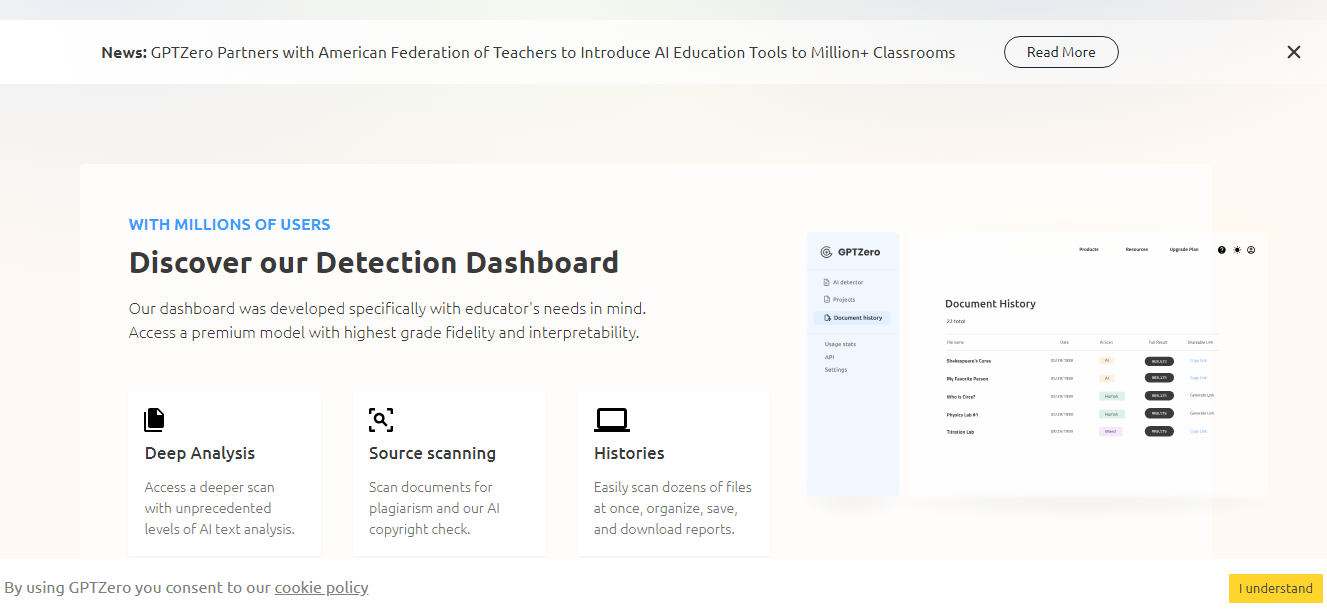
Task: Click Copy Link for Shakespeare's Curse
Action: click(x=1198, y=361)
